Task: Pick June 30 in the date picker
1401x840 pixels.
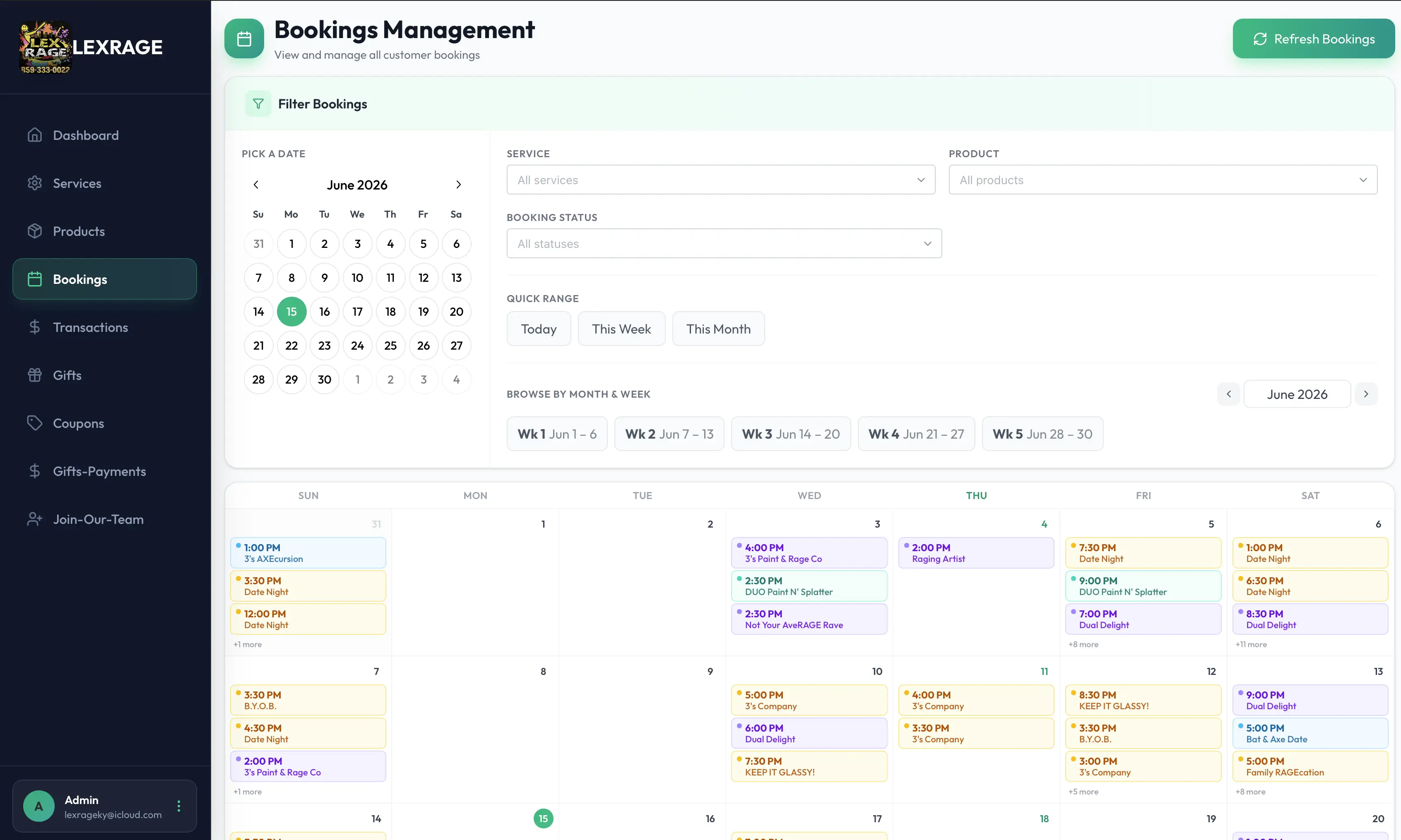Action: tap(325, 380)
